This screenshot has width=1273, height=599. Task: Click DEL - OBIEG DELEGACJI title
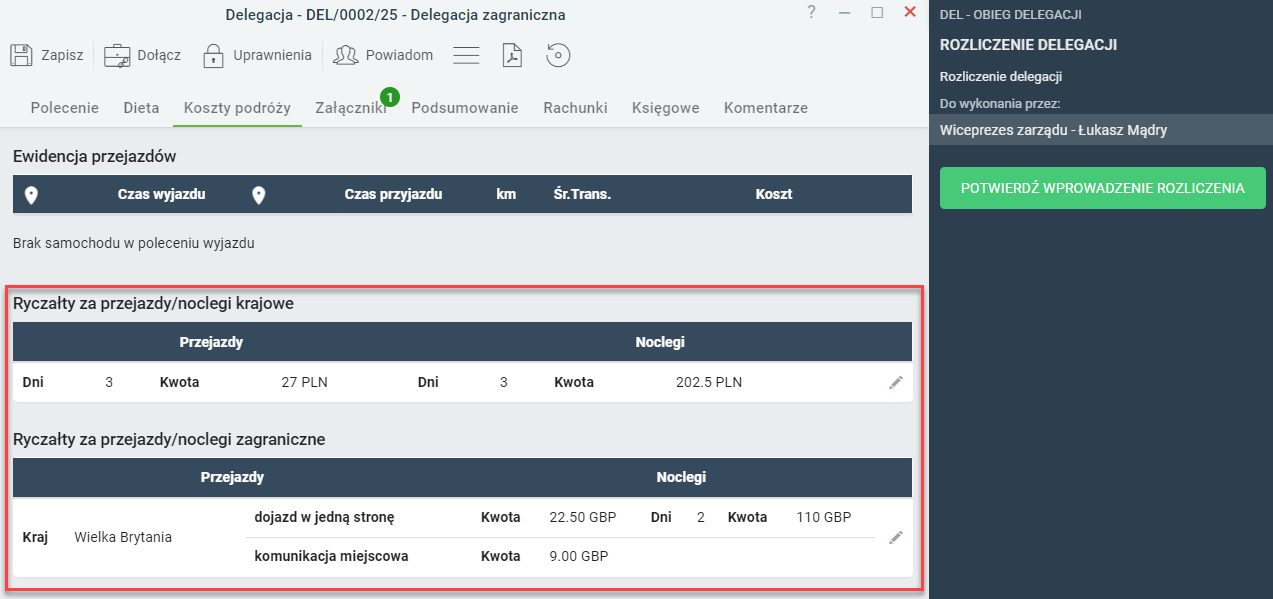point(1011,15)
